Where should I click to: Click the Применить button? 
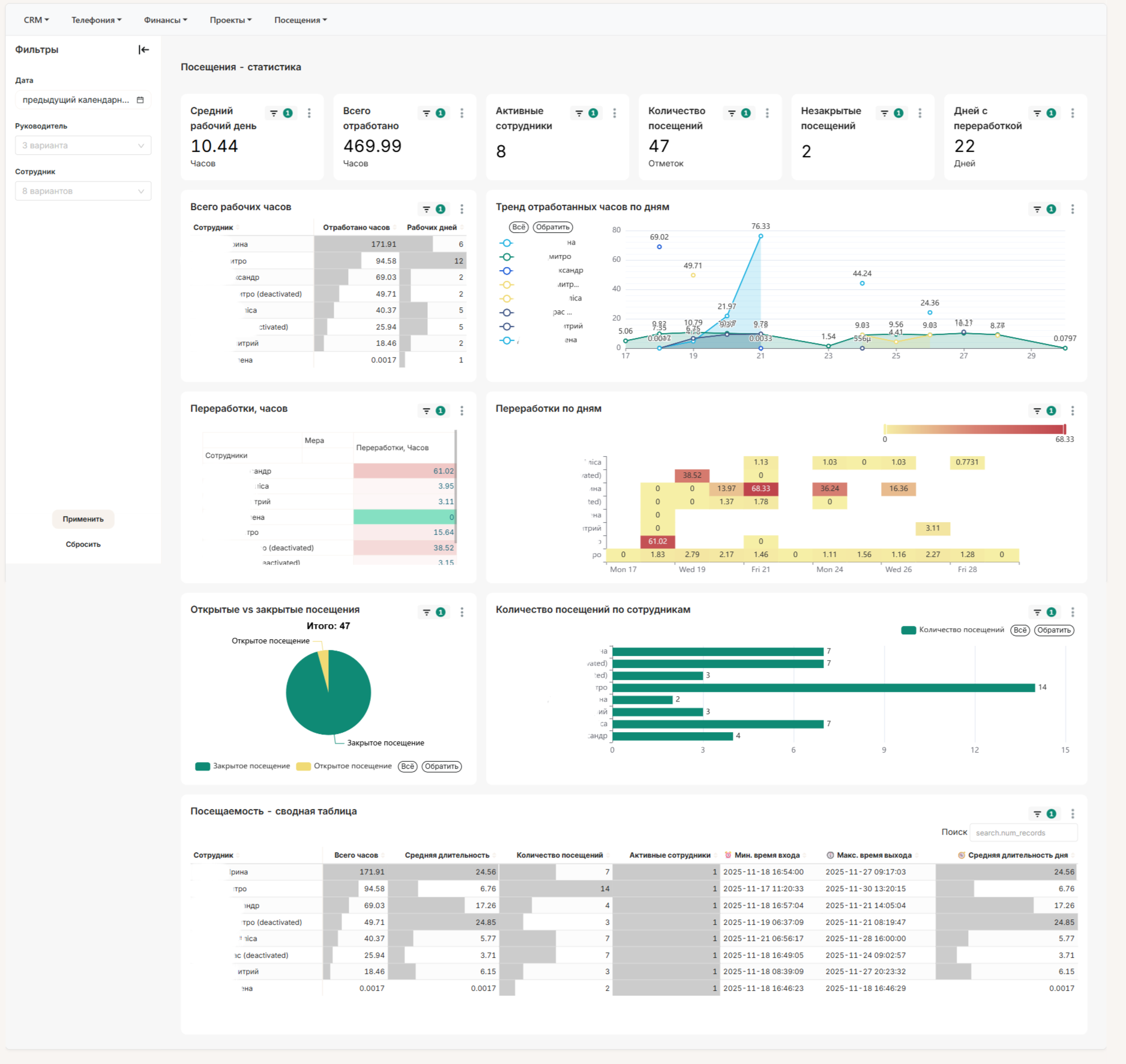click(83, 518)
